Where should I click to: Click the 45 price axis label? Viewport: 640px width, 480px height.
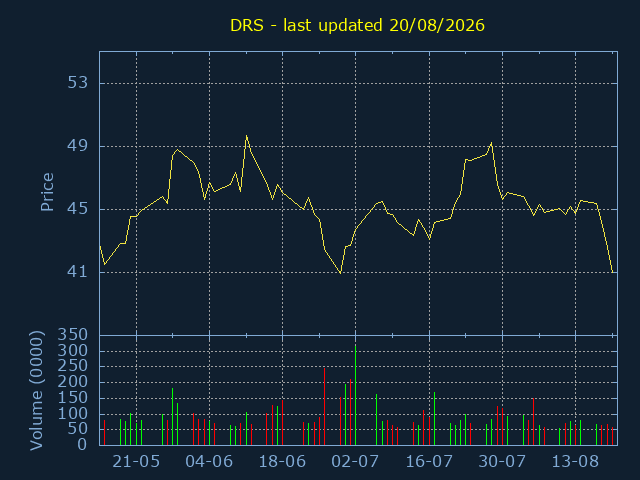78,209
